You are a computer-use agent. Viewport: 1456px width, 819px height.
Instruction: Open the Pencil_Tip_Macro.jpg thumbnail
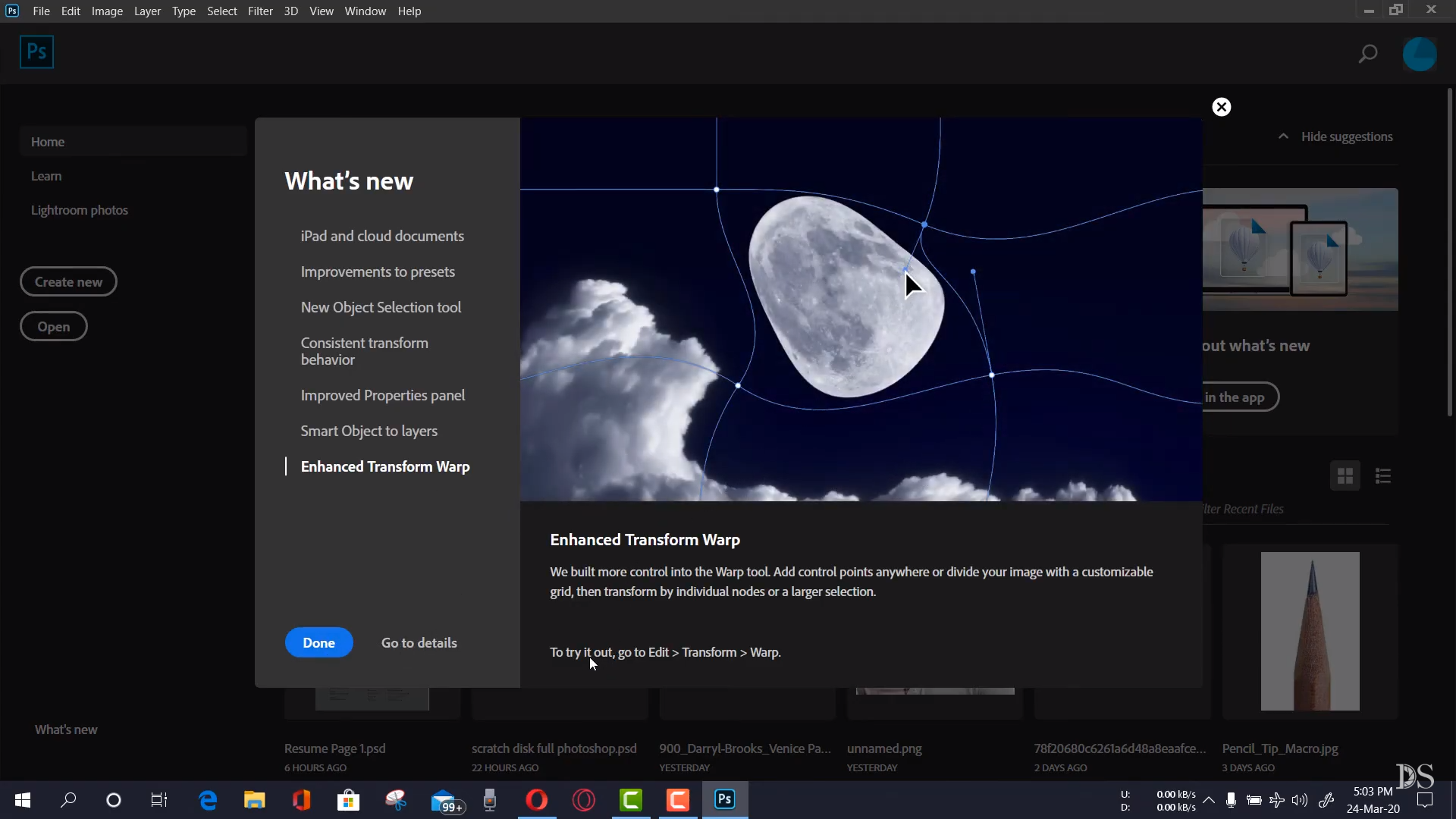pyautogui.click(x=1310, y=631)
